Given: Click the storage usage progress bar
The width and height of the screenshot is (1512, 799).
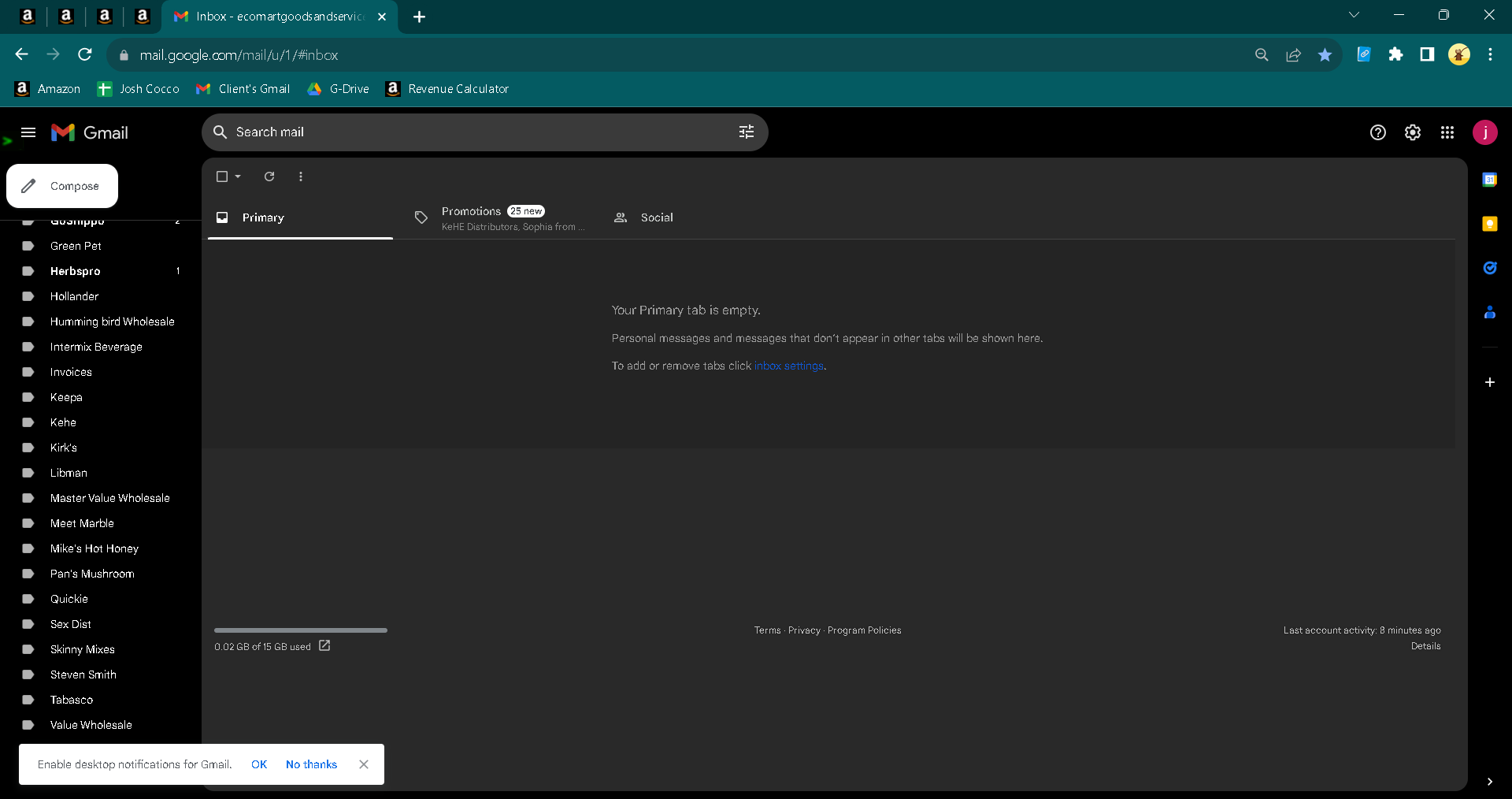Looking at the screenshot, I should coord(301,630).
